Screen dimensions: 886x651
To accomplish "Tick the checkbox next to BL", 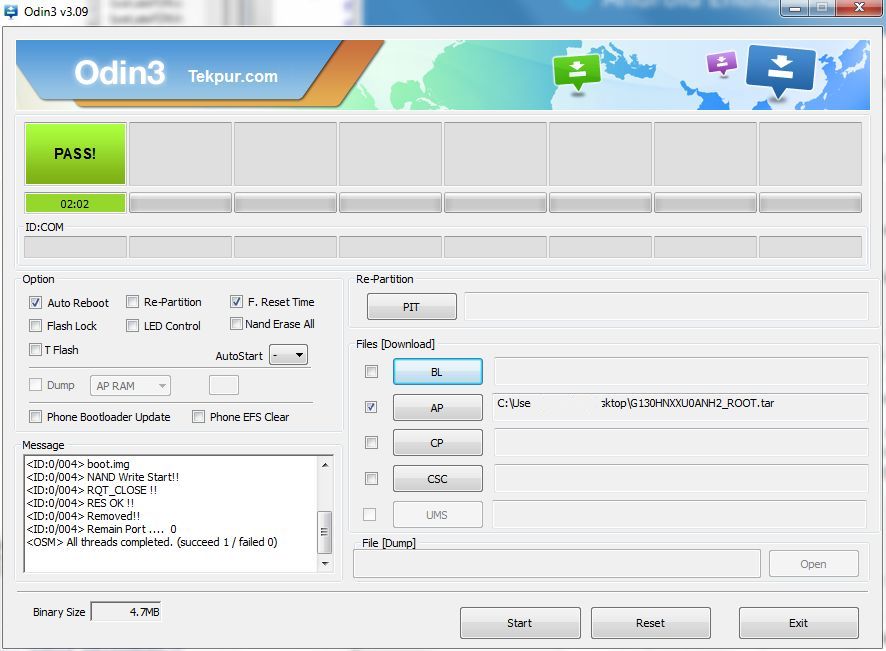I will click(x=371, y=371).
